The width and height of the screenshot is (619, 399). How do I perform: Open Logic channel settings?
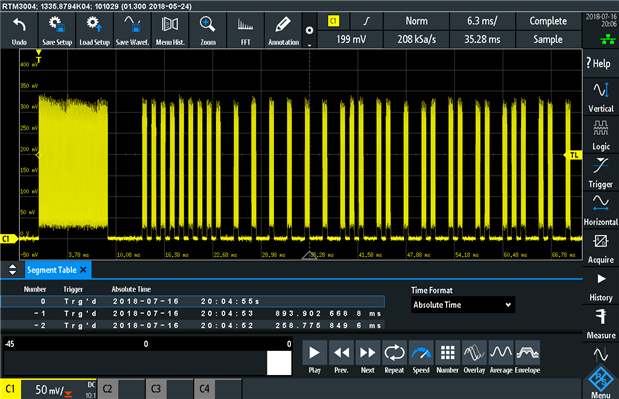(601, 135)
